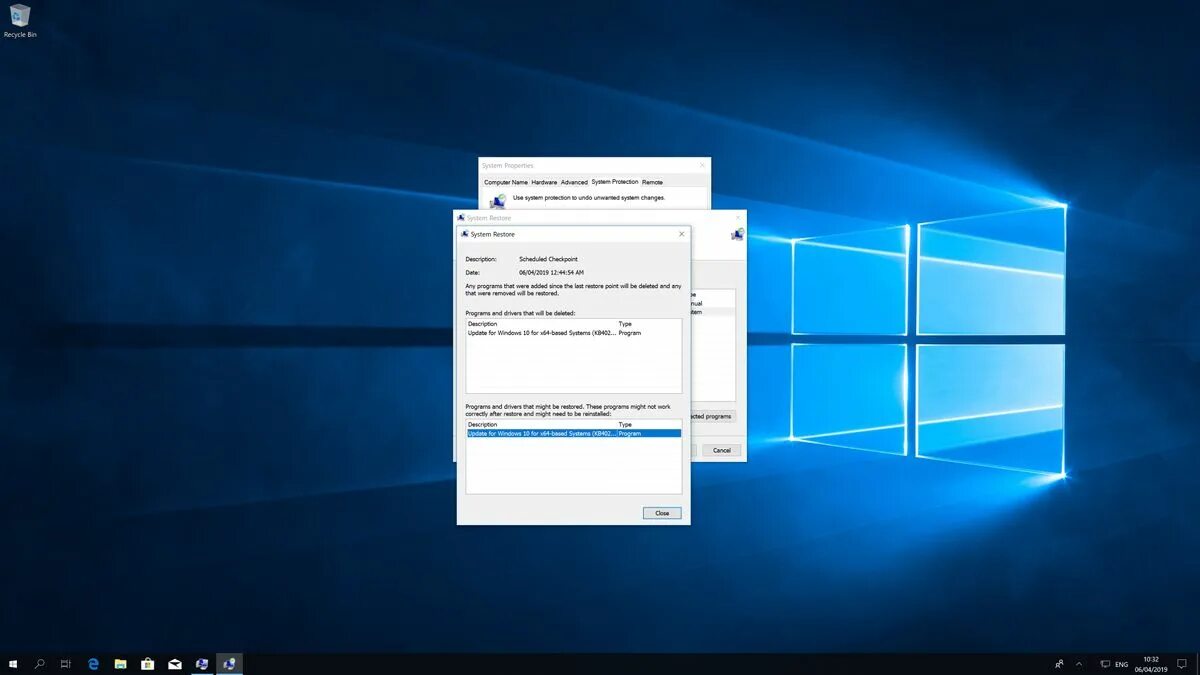
Task: Open File Explorer from the taskbar
Action: 120,664
